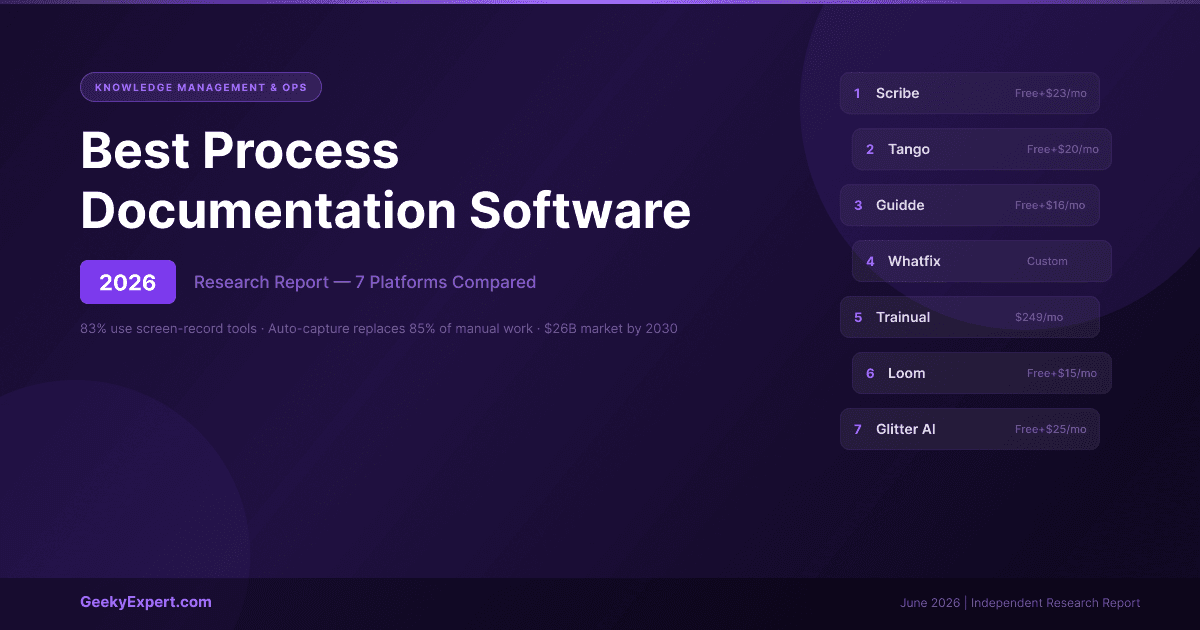The height and width of the screenshot is (630, 1200).
Task: Click the Free+$20/mo price
Action: [1063, 149]
